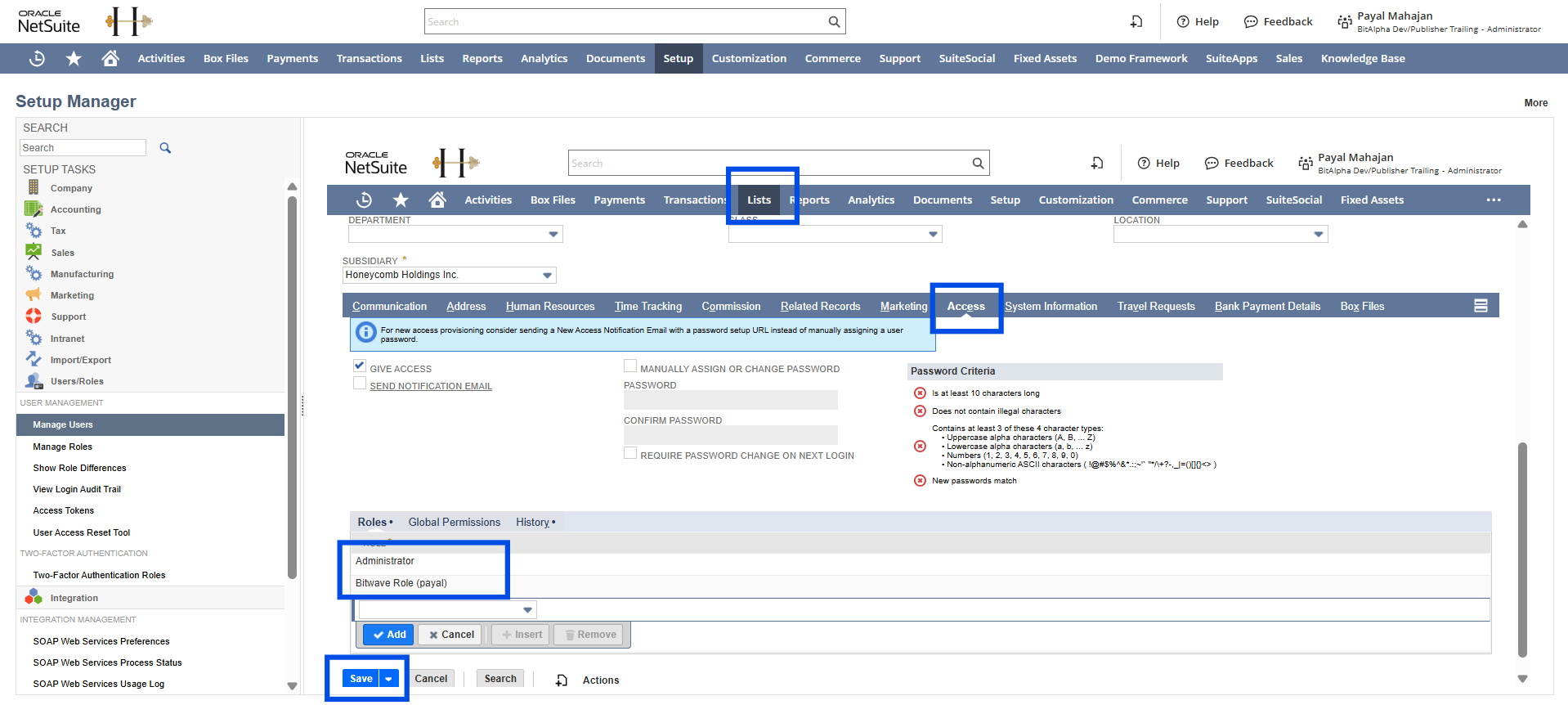The image size is (1568, 705).
Task: Open Two-Factor Authentication Roles link
Action: 99,575
